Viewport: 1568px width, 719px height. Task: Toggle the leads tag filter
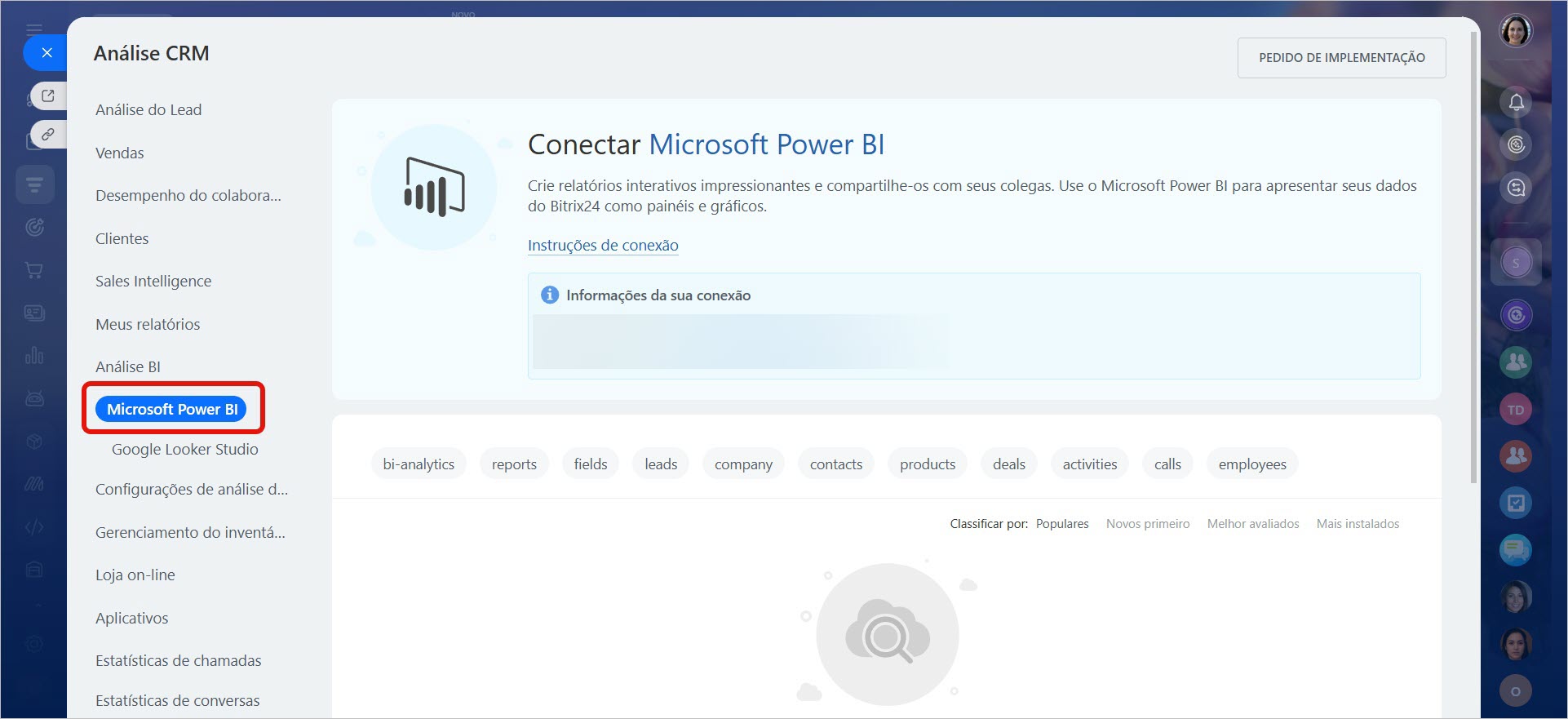(661, 464)
